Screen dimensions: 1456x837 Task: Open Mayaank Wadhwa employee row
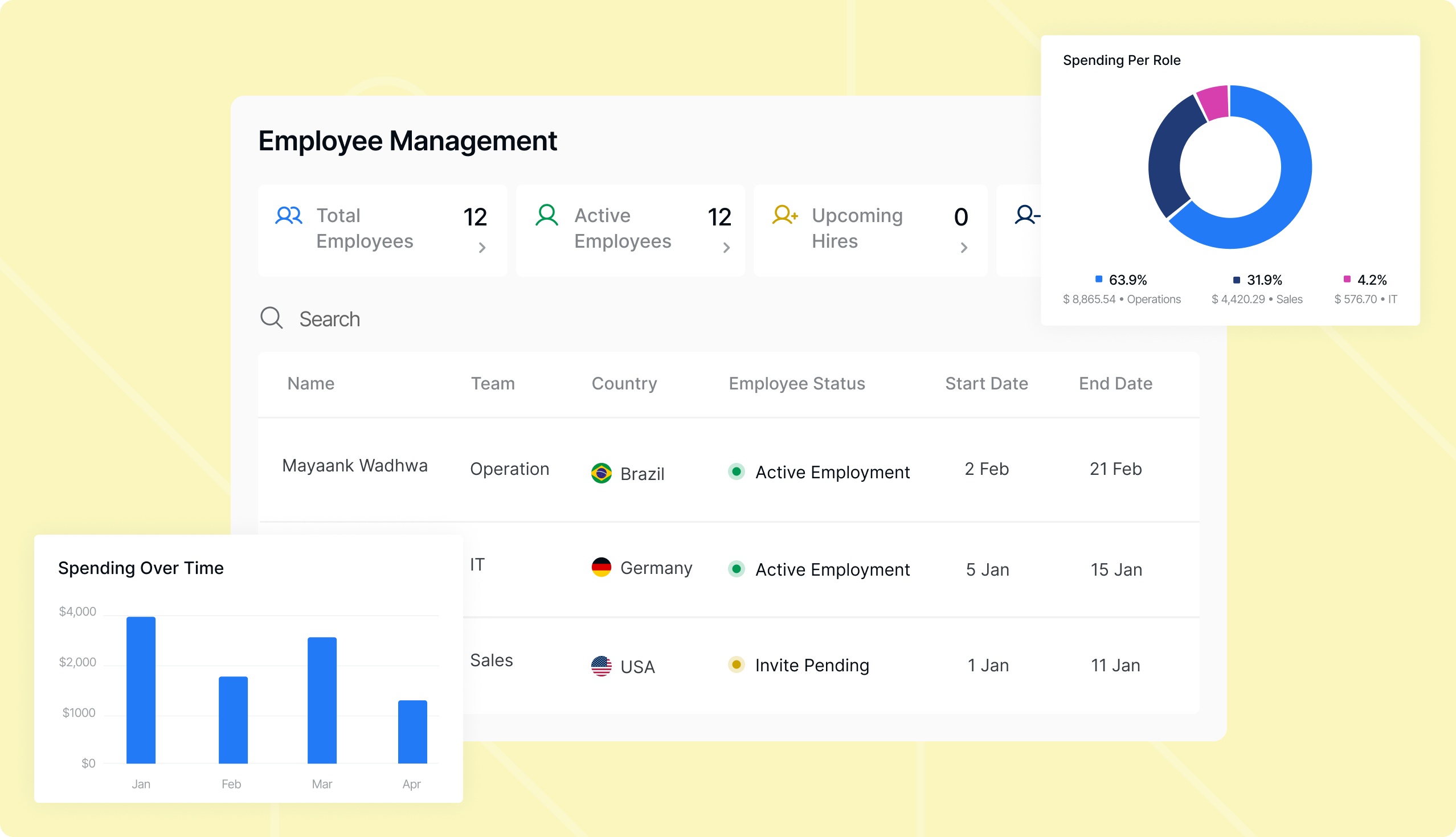coord(729,470)
